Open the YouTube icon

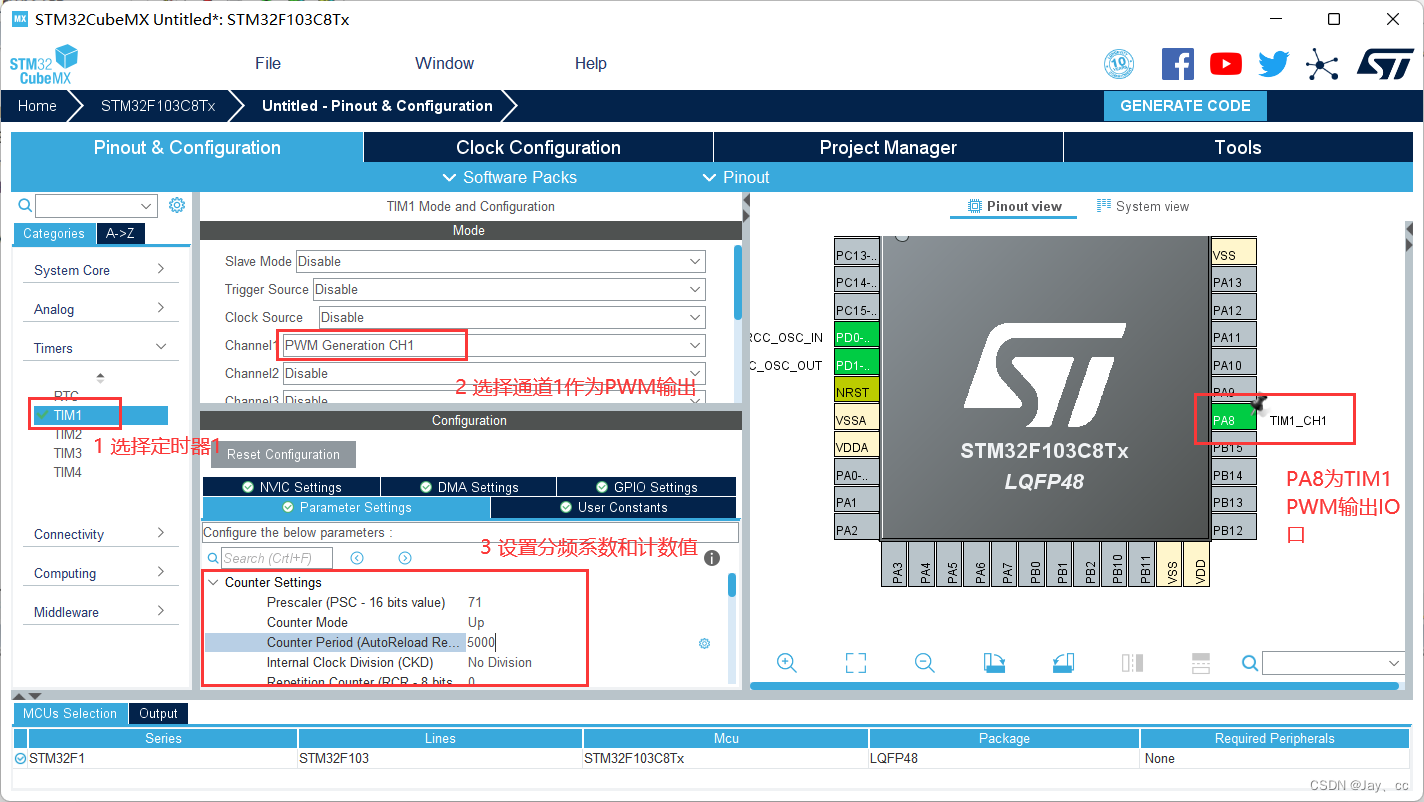(x=1225, y=64)
